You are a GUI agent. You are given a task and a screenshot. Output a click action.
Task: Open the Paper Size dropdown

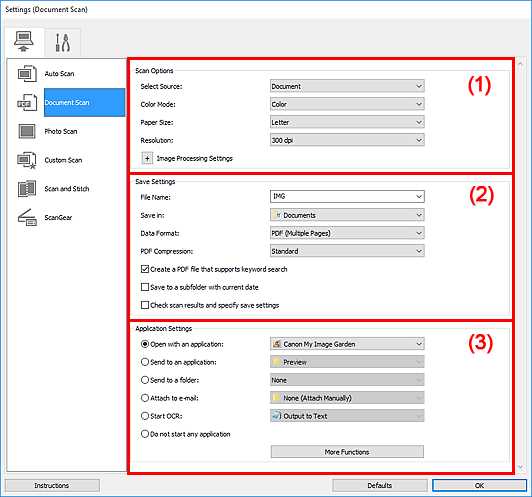[x=347, y=122]
